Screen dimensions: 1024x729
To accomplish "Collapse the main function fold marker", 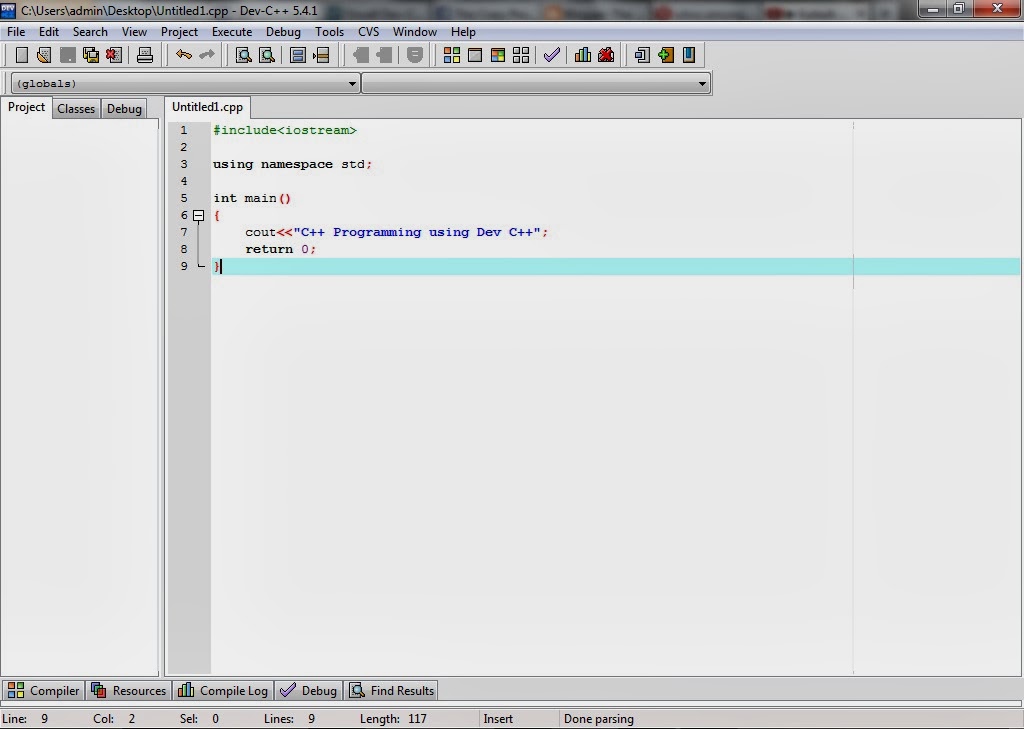I will [199, 216].
